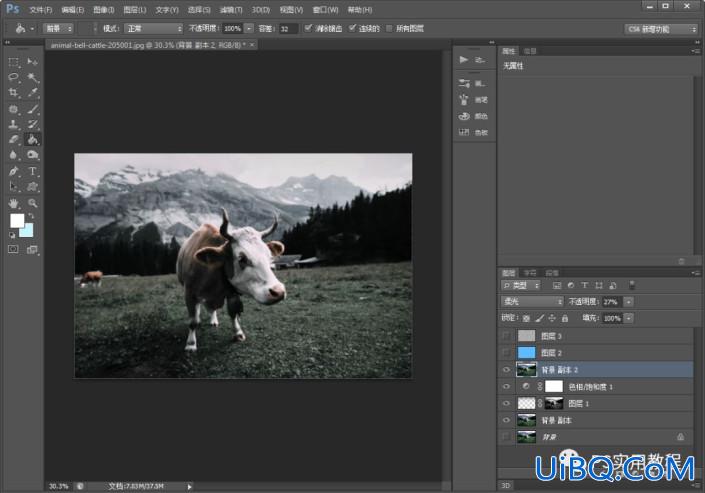Select the Move tool

[x=32, y=62]
